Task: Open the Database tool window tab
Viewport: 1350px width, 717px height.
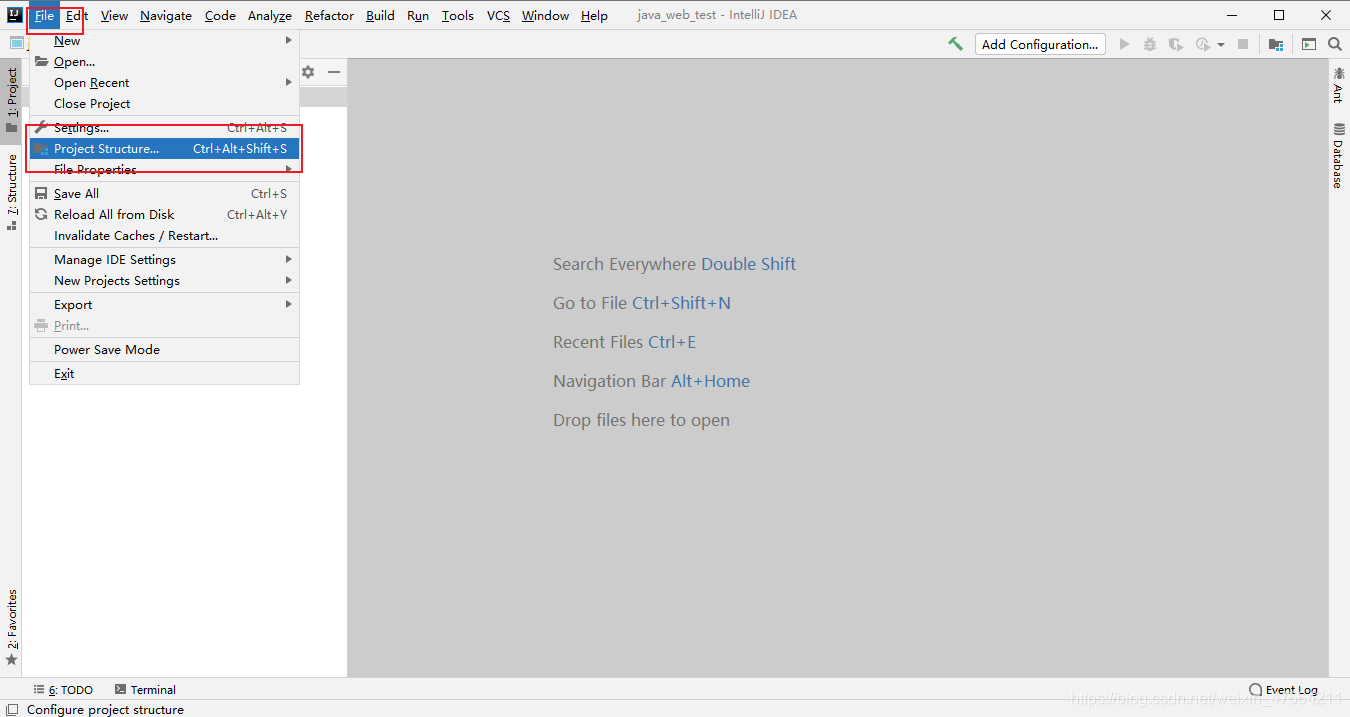Action: [x=1338, y=156]
